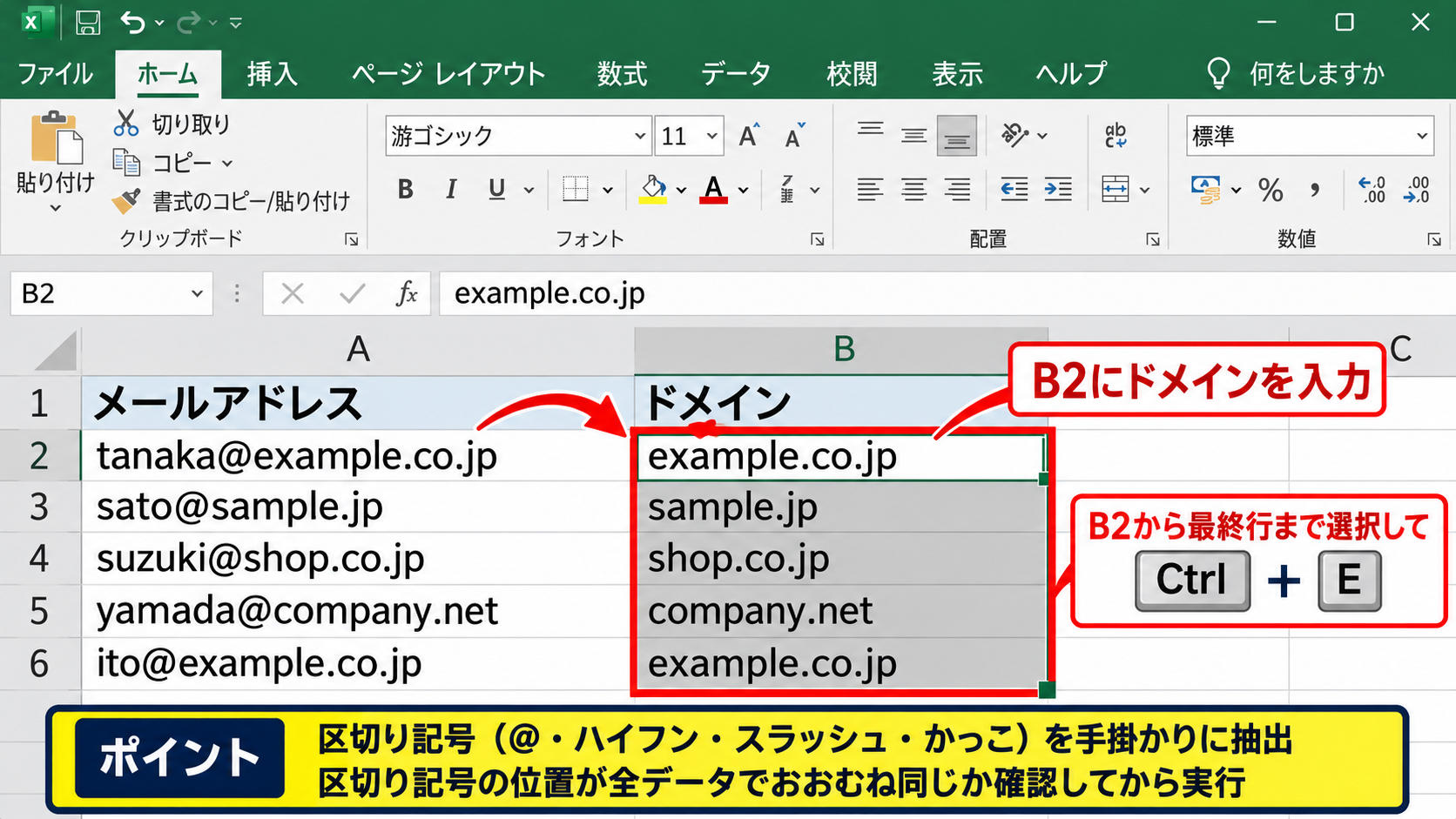
Task: Click the Undo arrow icon
Action: (x=132, y=23)
